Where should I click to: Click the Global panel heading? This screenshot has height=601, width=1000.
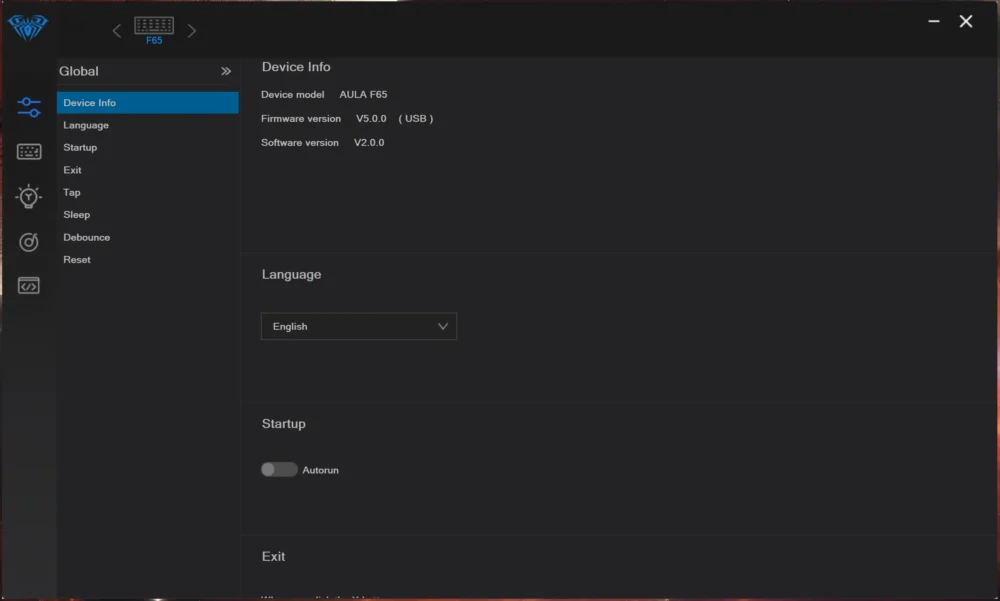coord(79,71)
